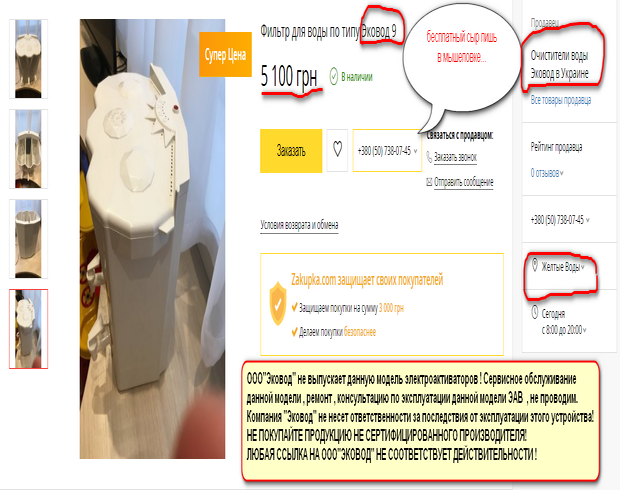Click the envelope icon beside Отправить сообщение
Image resolution: width=620 pixels, height=490 pixels.
[x=429, y=182]
